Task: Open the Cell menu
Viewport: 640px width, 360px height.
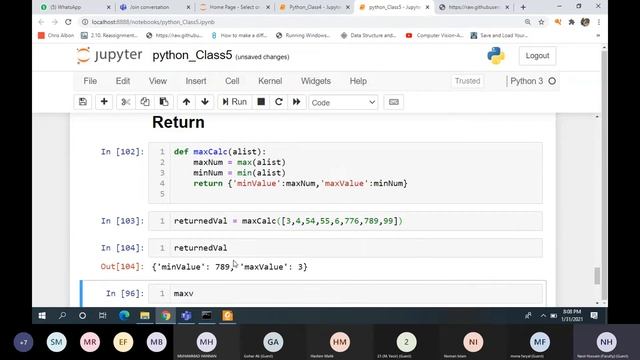Action: 232,81
